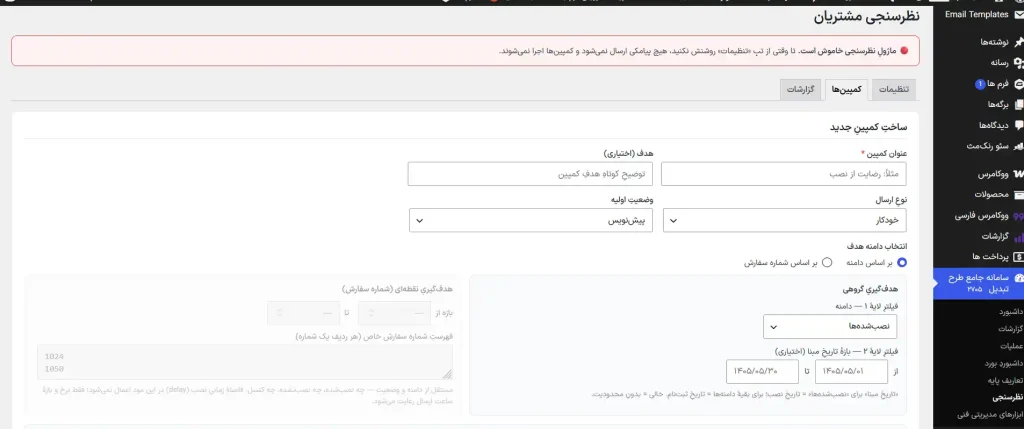Open the وضعیت اولیه dropdown showing پیش‌نویس
1024x429 pixels.
pos(531,221)
